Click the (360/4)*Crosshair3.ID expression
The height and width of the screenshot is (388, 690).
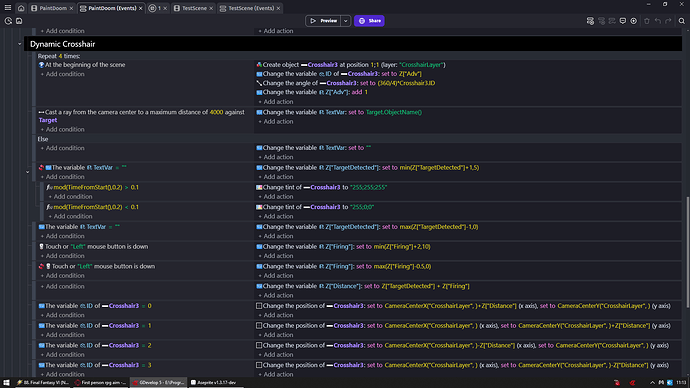406,83
